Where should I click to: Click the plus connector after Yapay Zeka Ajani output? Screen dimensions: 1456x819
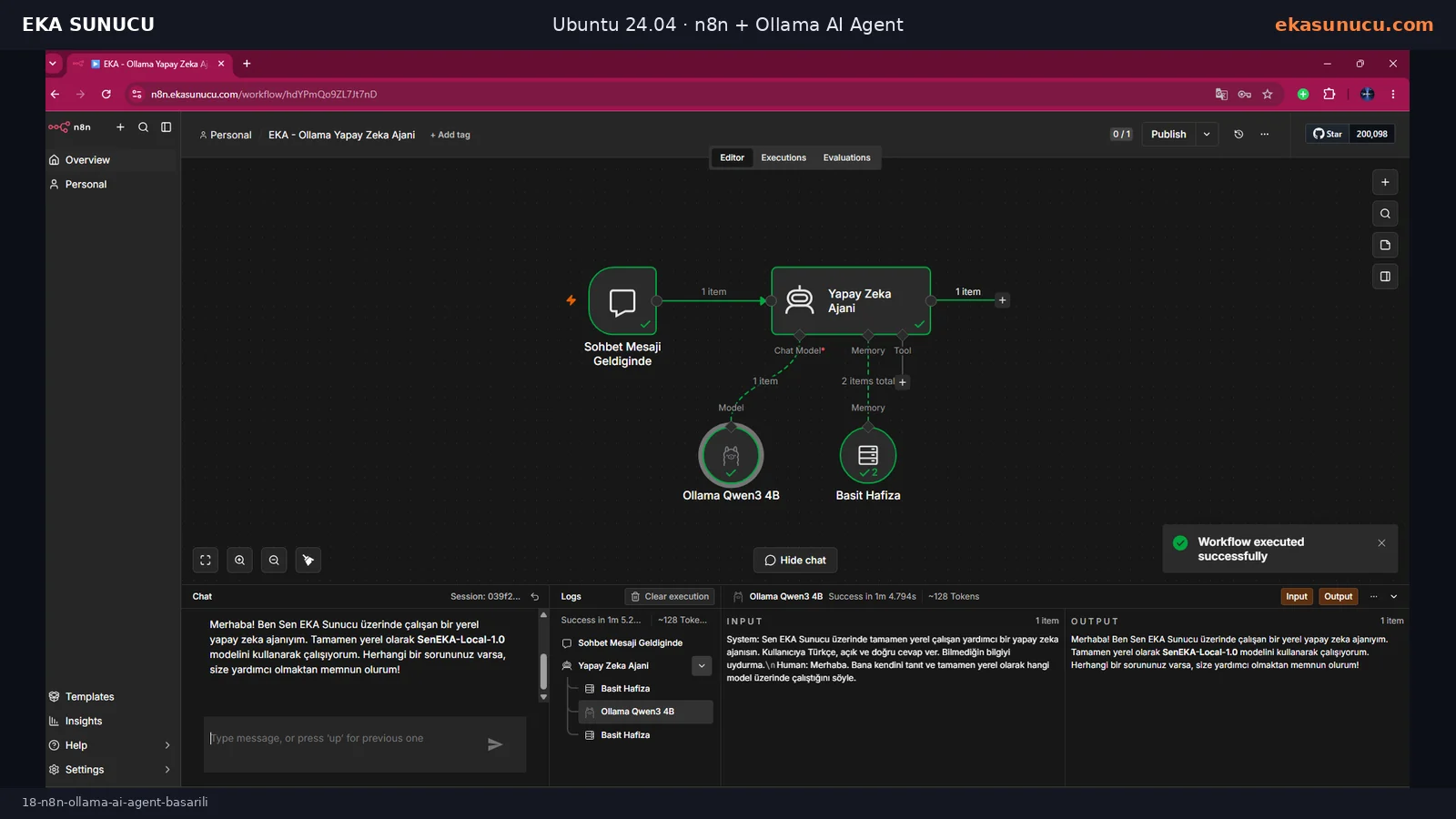[x=1002, y=300]
